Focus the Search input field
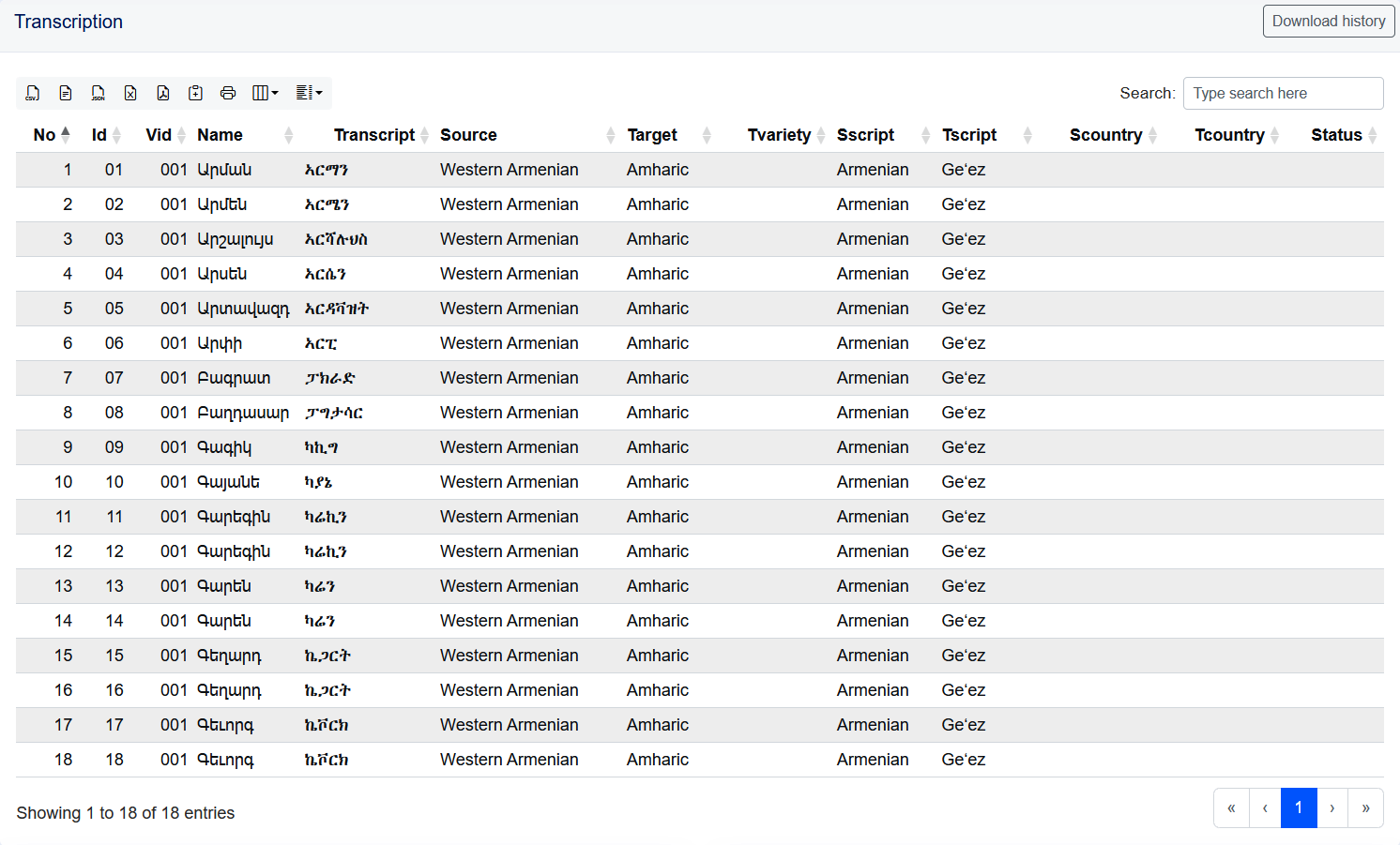The height and width of the screenshot is (845, 1400). (1283, 94)
